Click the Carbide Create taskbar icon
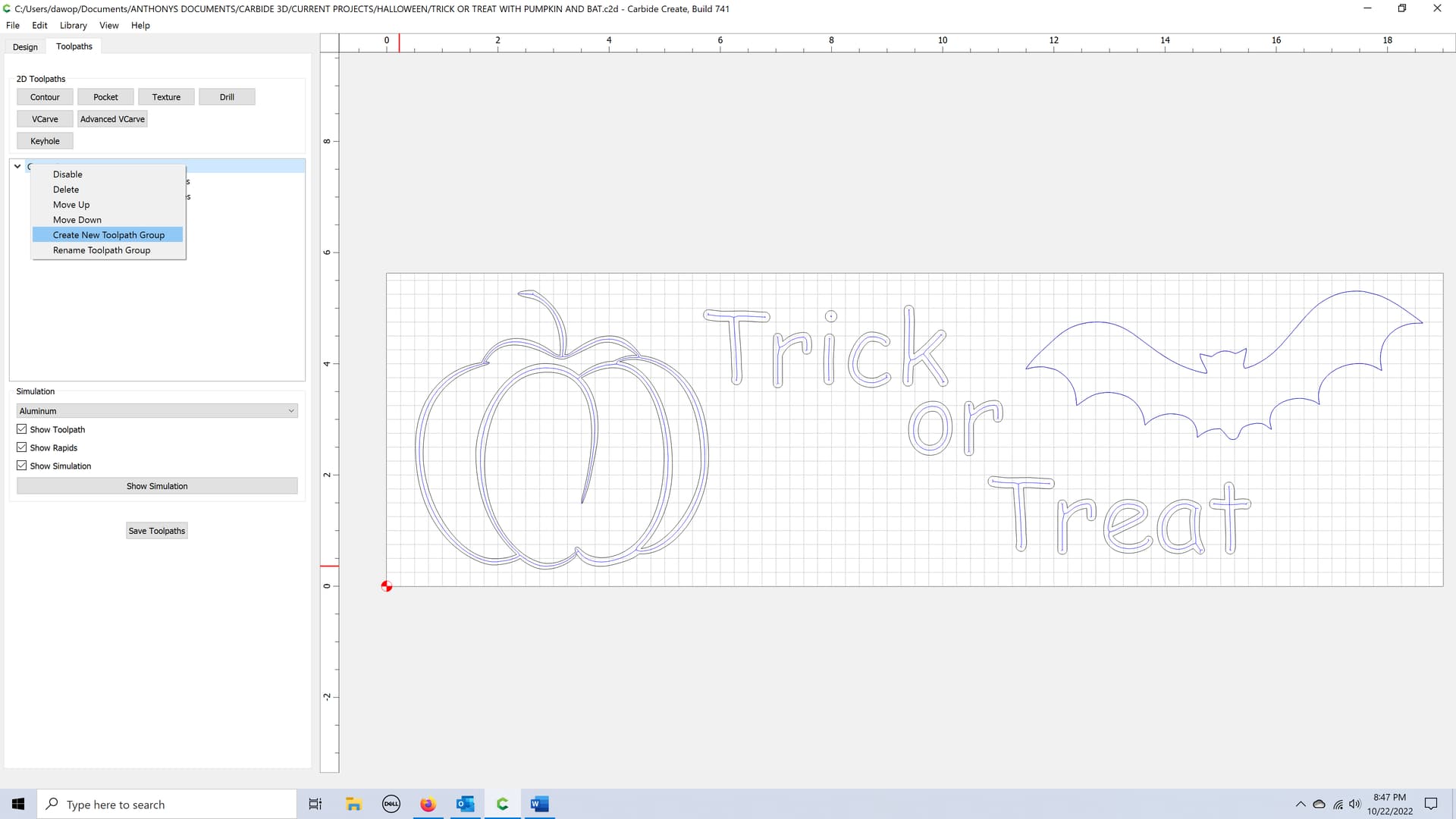1456x819 pixels. point(502,804)
